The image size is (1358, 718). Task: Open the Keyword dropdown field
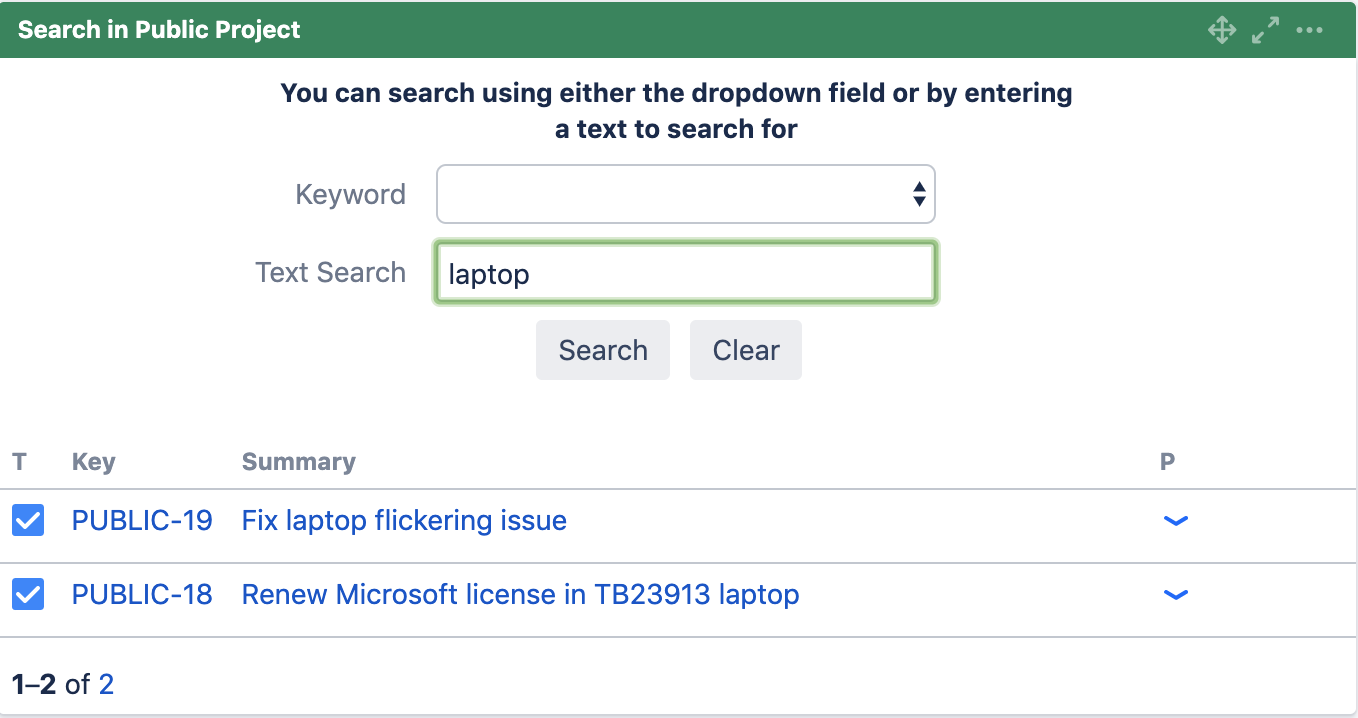(685, 194)
